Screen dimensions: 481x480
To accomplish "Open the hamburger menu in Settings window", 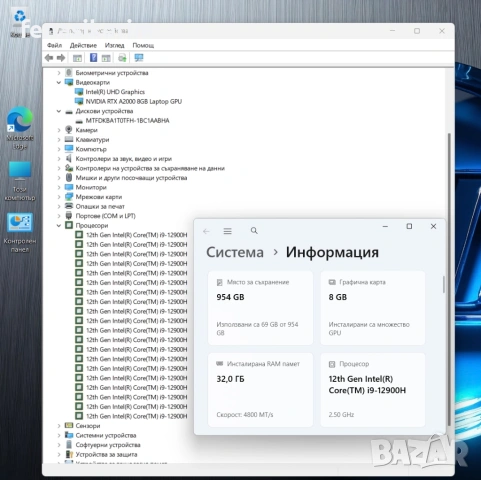I will click(x=228, y=231).
